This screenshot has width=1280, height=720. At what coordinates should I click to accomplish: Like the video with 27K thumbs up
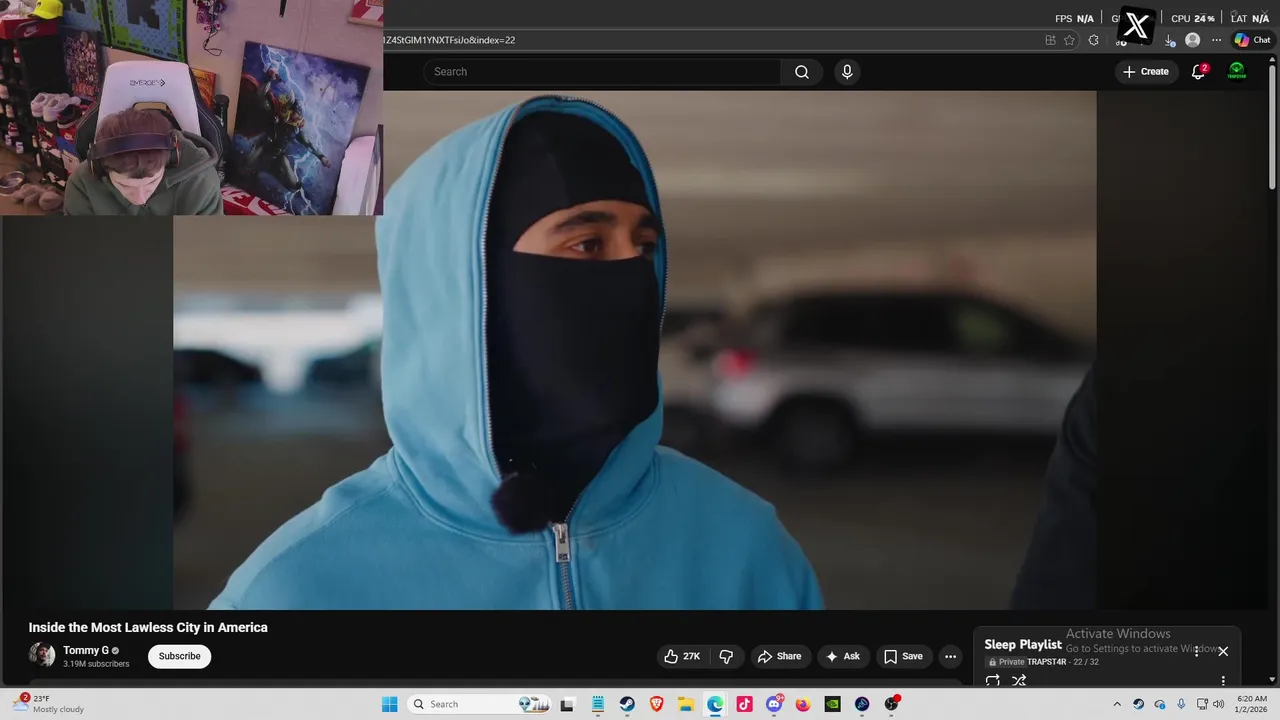683,656
